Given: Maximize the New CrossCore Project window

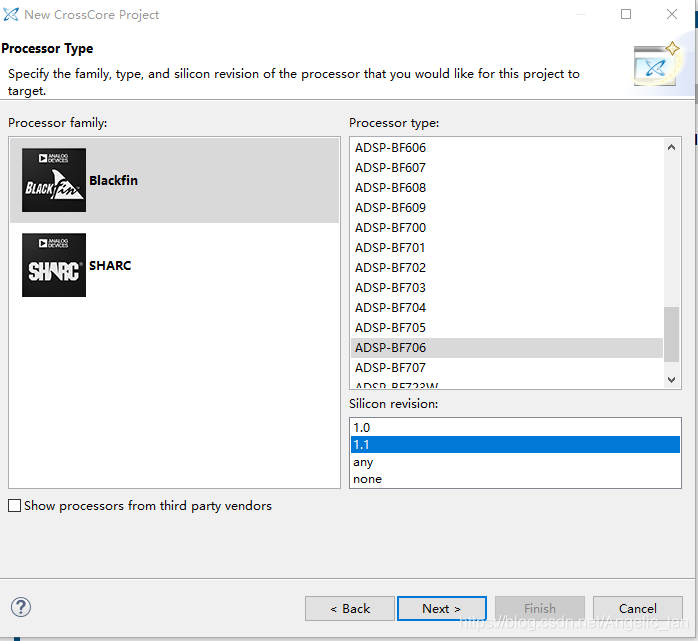Looking at the screenshot, I should coord(626,14).
